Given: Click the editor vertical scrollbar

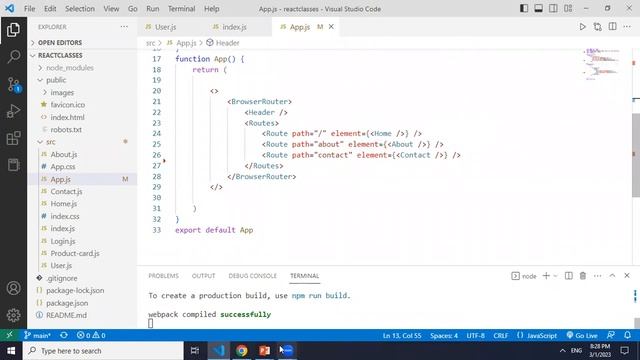Looking at the screenshot, I should tap(636, 155).
